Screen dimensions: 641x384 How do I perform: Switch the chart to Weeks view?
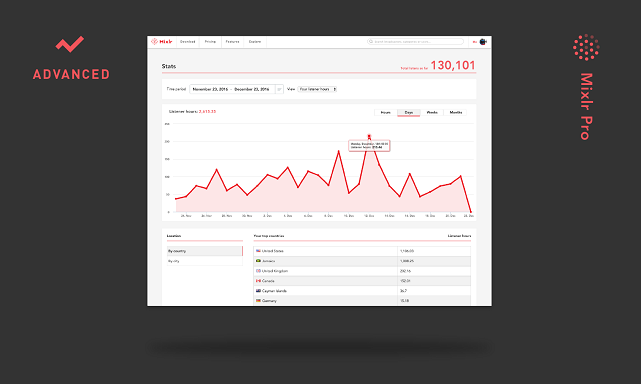point(432,112)
